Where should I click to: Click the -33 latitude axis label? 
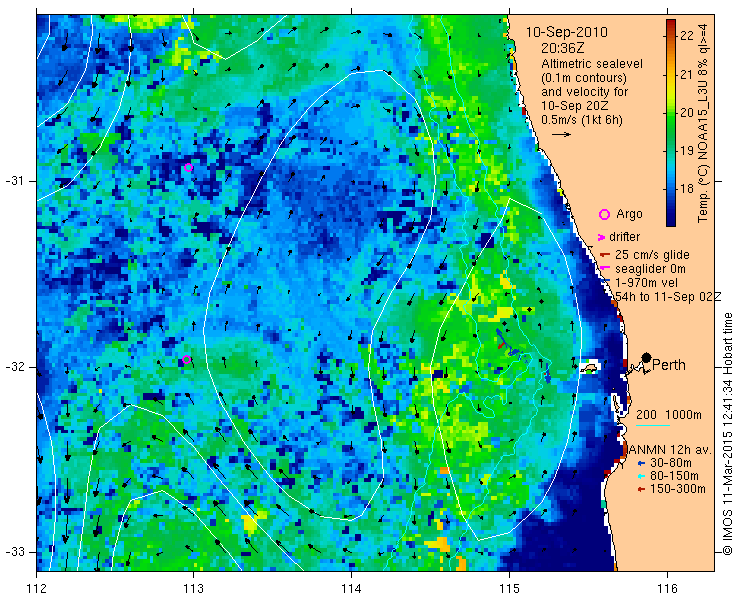[15, 552]
